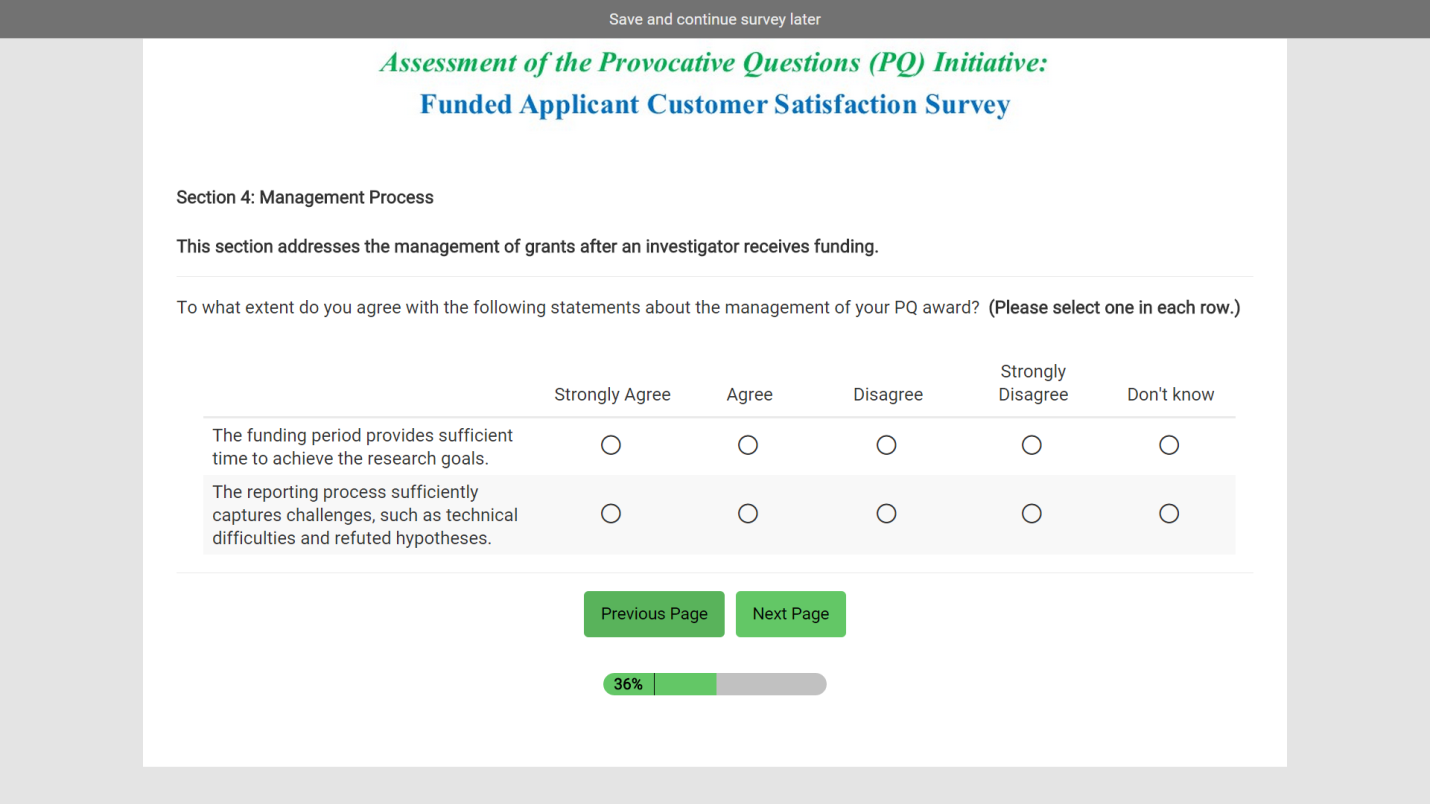Go to the Next Page
Image resolution: width=1430 pixels, height=804 pixels.
[790, 614]
